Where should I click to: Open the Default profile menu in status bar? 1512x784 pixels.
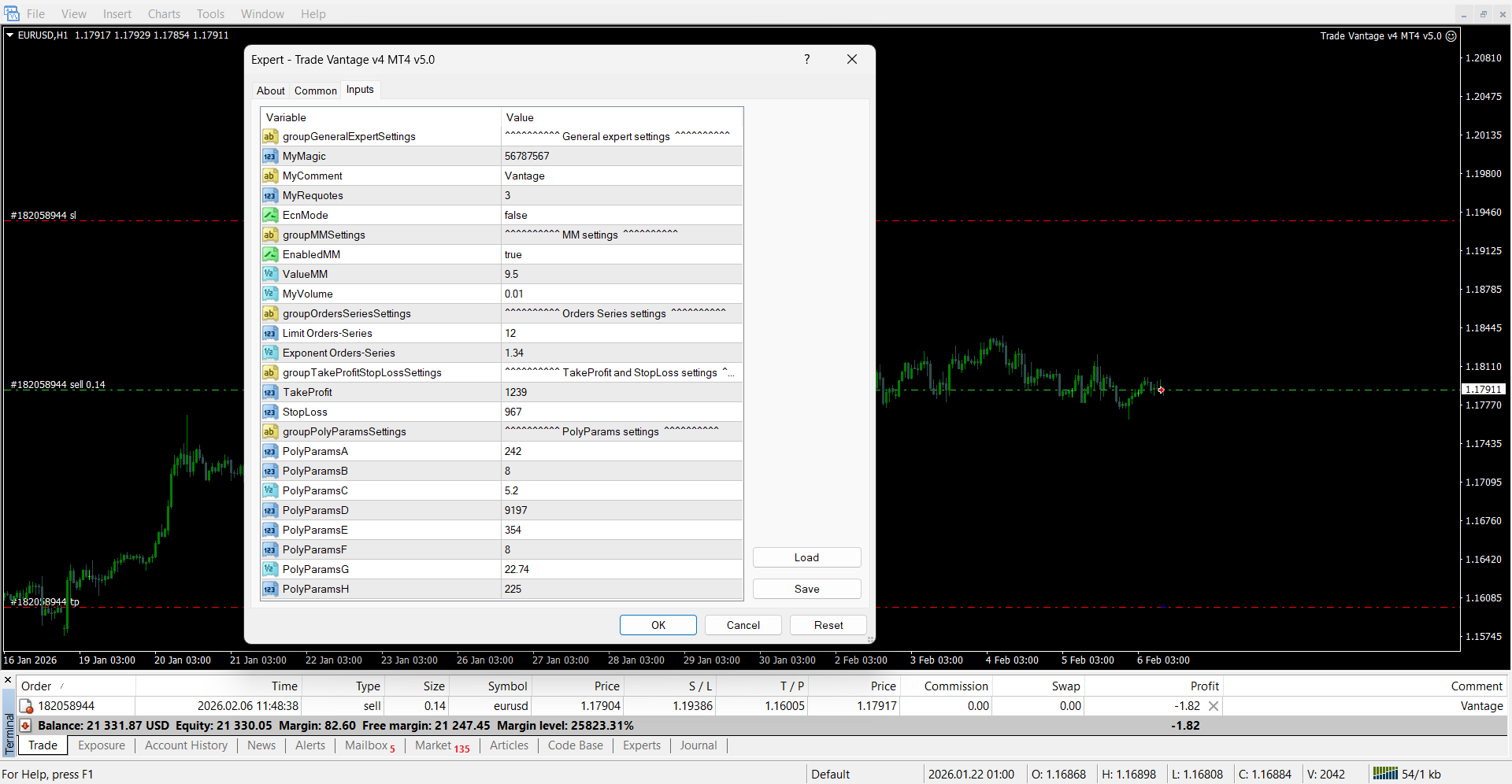(x=830, y=774)
